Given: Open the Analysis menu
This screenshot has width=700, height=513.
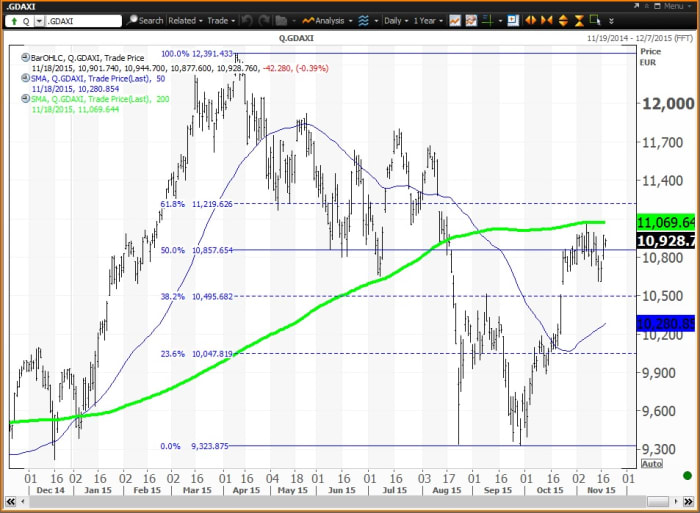Looking at the screenshot, I should click(327, 21).
